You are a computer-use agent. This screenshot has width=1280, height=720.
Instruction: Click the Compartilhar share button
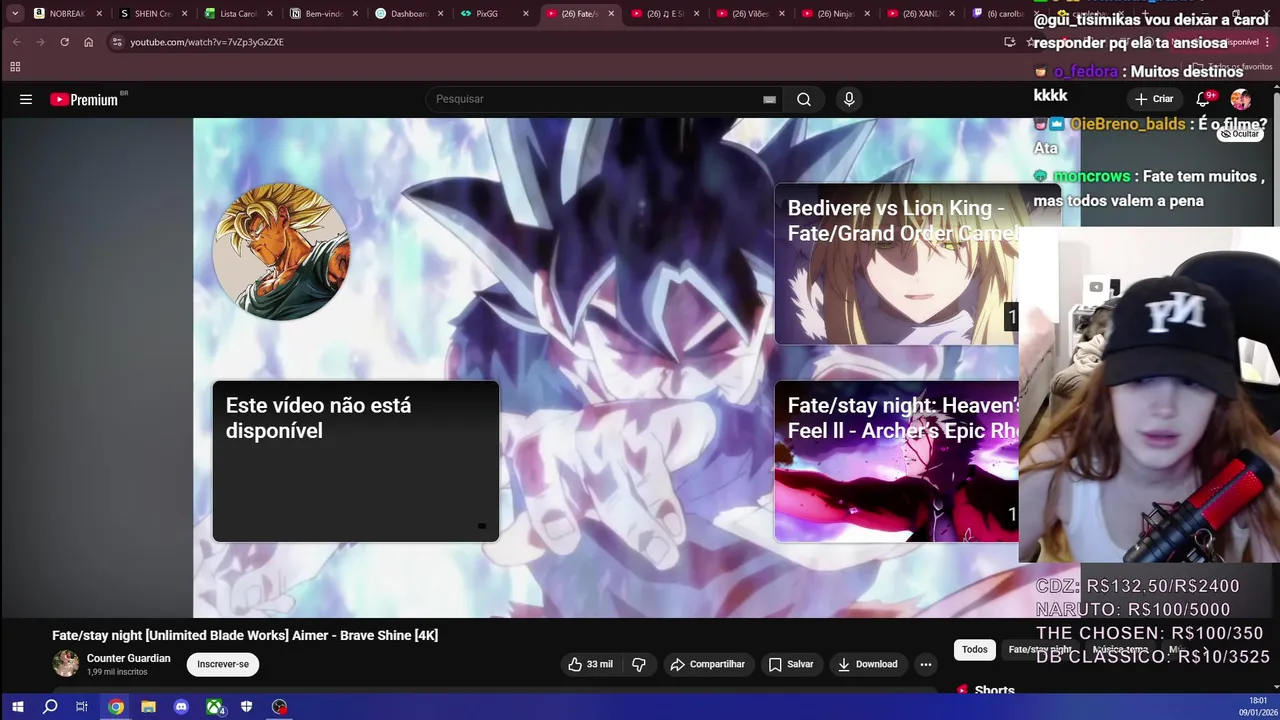[707, 664]
